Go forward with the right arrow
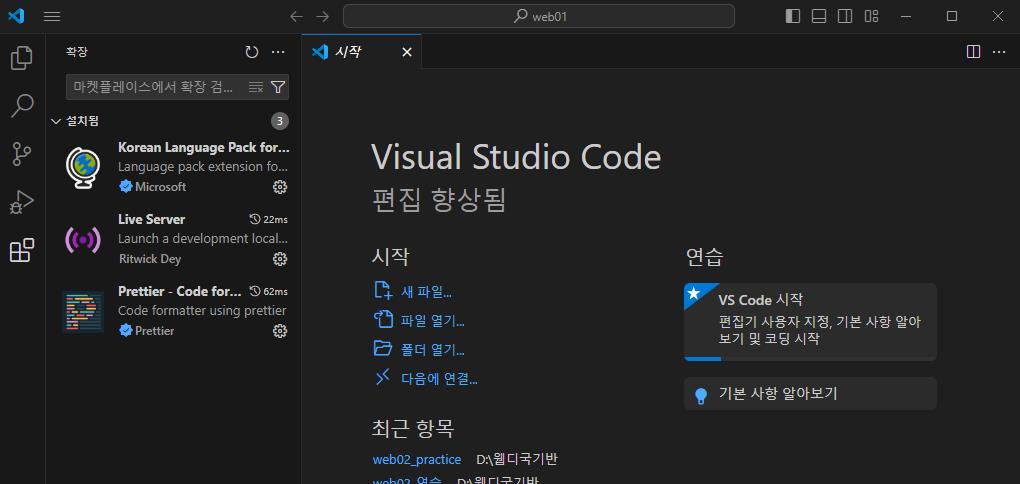1020x484 pixels. (322, 16)
